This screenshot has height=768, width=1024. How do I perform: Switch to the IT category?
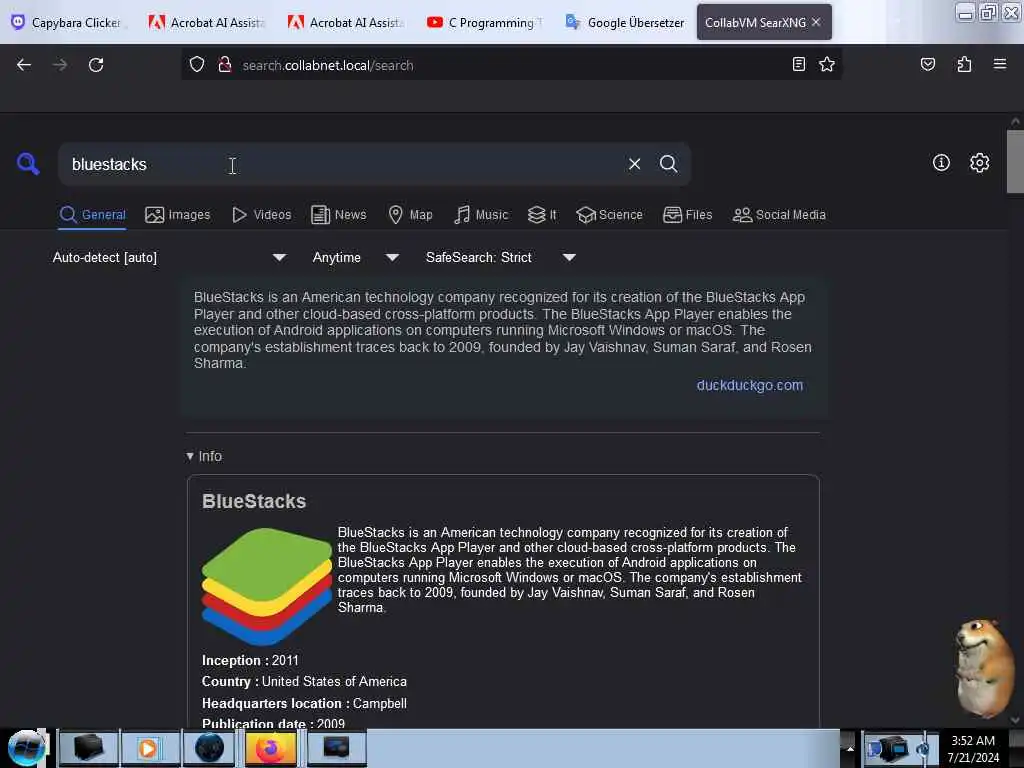542,215
